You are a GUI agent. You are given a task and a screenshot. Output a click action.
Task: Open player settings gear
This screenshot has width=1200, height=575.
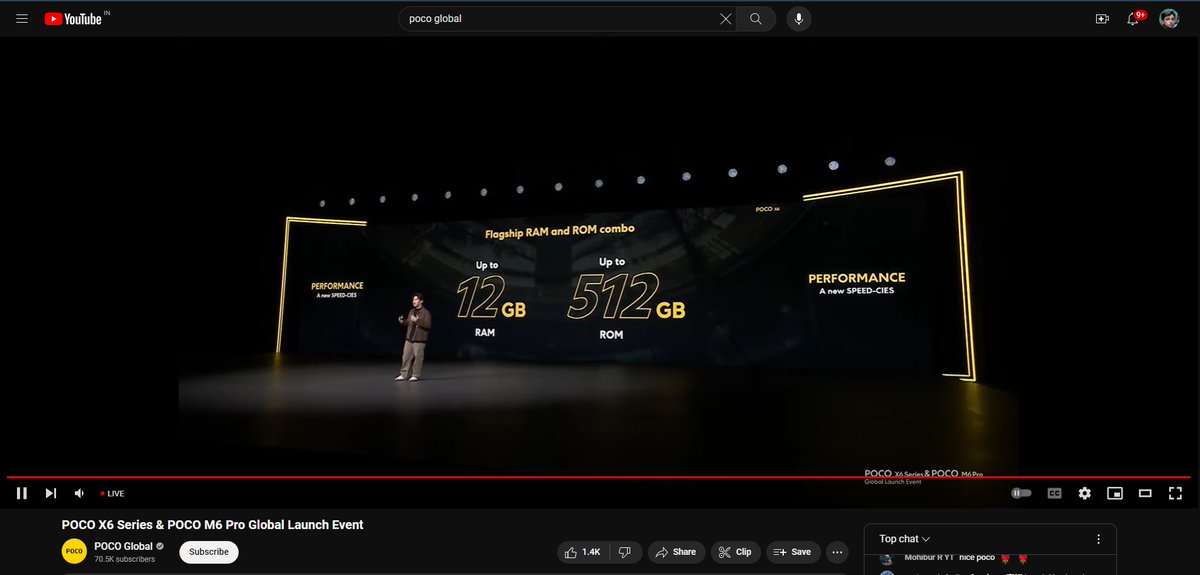[x=1085, y=493]
